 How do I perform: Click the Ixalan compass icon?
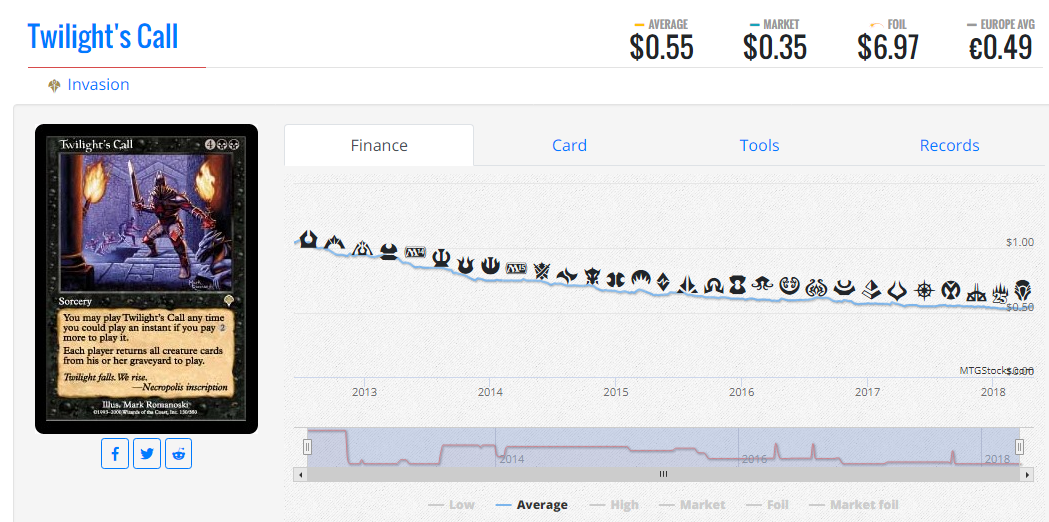pyautogui.click(x=924, y=290)
